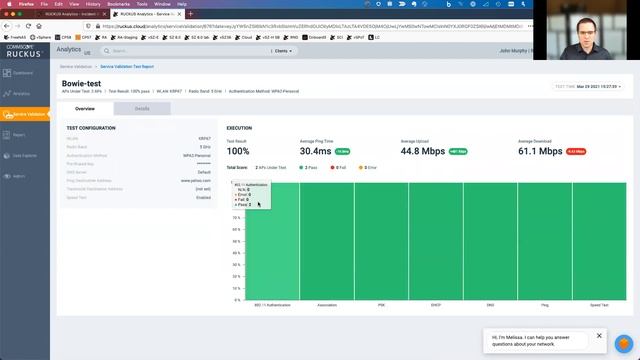Open the Tools menu
640x360 pixels.
pyautogui.click(x=142, y=4)
